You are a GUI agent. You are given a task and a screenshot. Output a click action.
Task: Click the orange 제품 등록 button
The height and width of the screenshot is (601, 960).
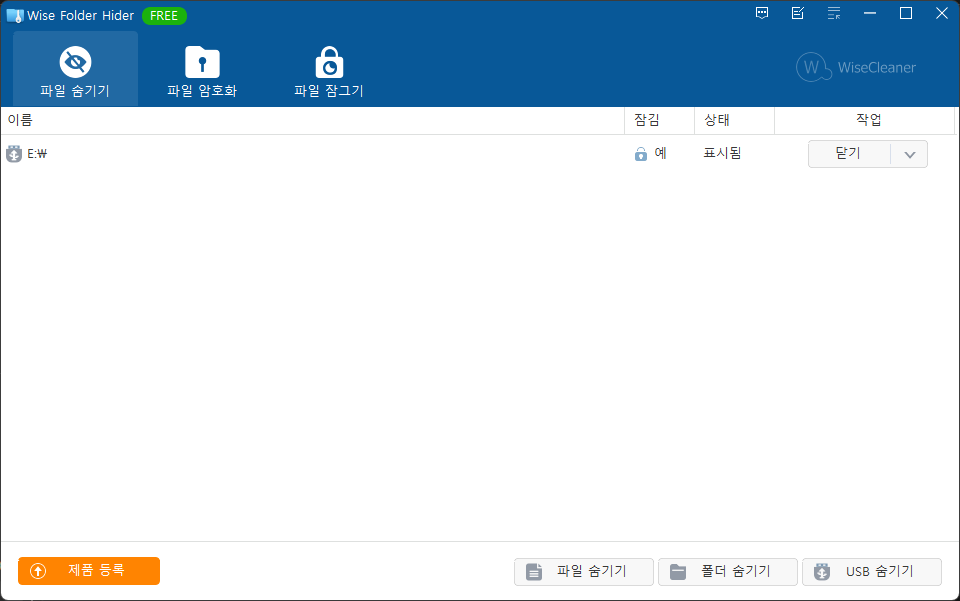pos(89,571)
